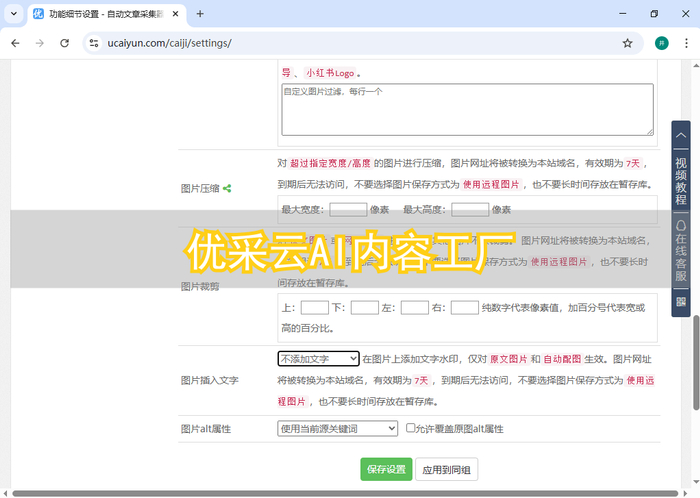Click the 右 crop input field
The height and width of the screenshot is (498, 700).
click(x=465, y=307)
